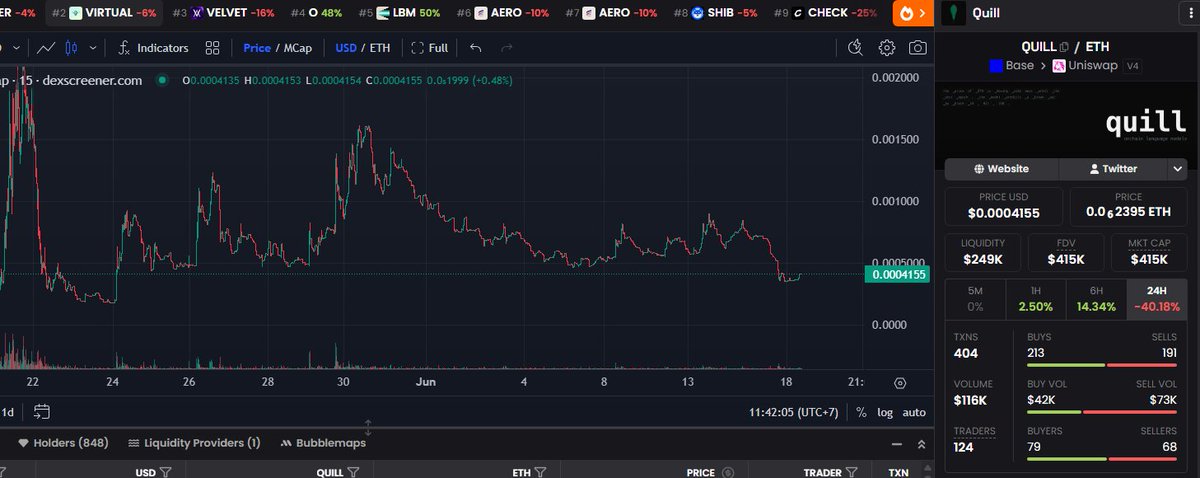Open the quick search lightning icon
The image size is (1200, 478).
pyautogui.click(x=854, y=47)
